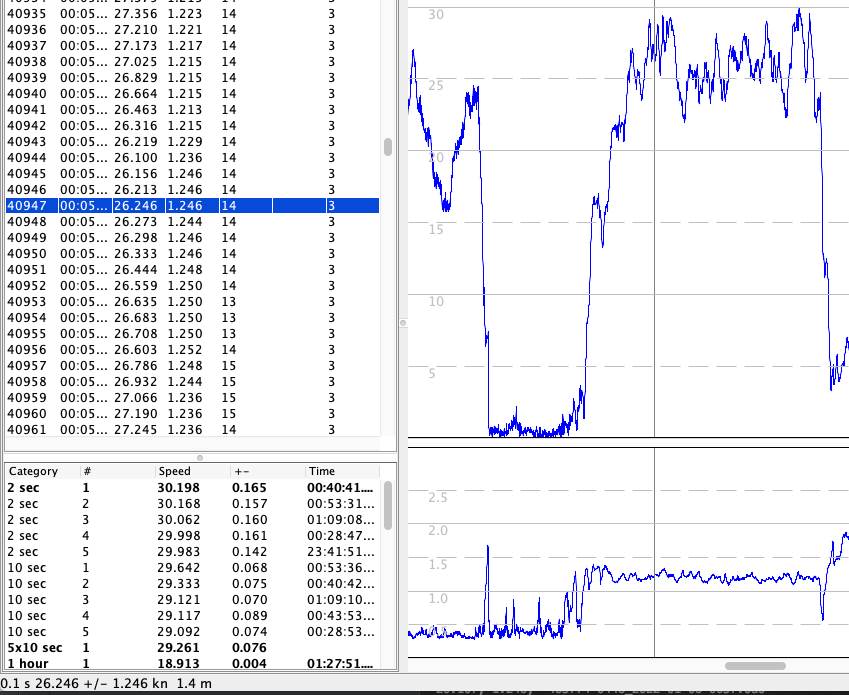Pick the 2 sec rank 5 result 29.983
The height and width of the screenshot is (695, 849).
click(x=190, y=552)
